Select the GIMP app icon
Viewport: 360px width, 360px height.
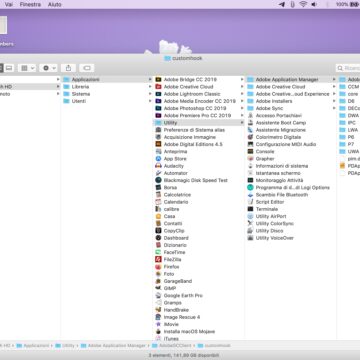[158, 288]
